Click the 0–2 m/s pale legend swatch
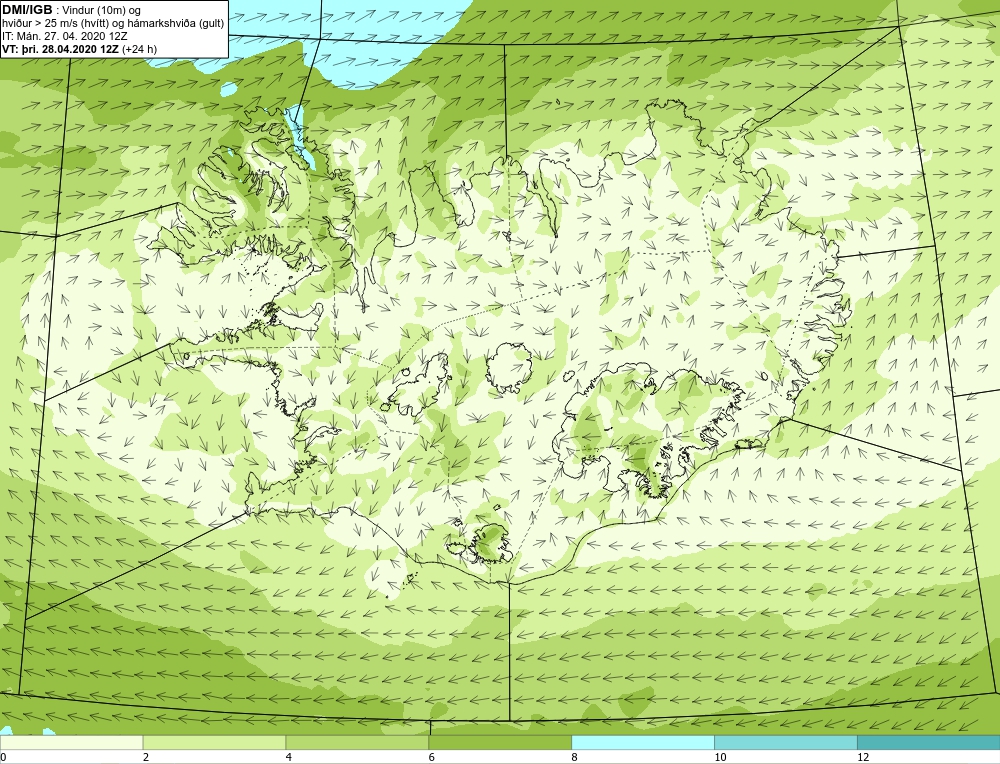 coord(71,742)
